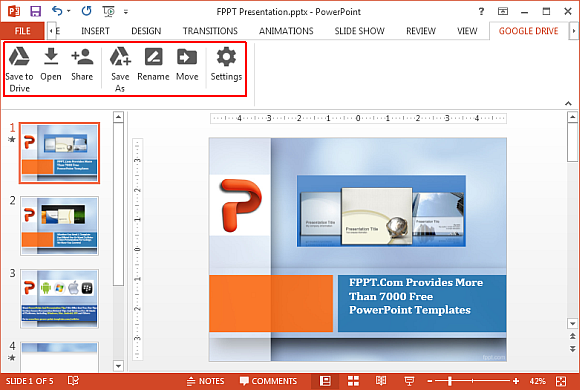This screenshot has height=390, width=580.
Task: Switch to Normal view
Action: coord(325,381)
